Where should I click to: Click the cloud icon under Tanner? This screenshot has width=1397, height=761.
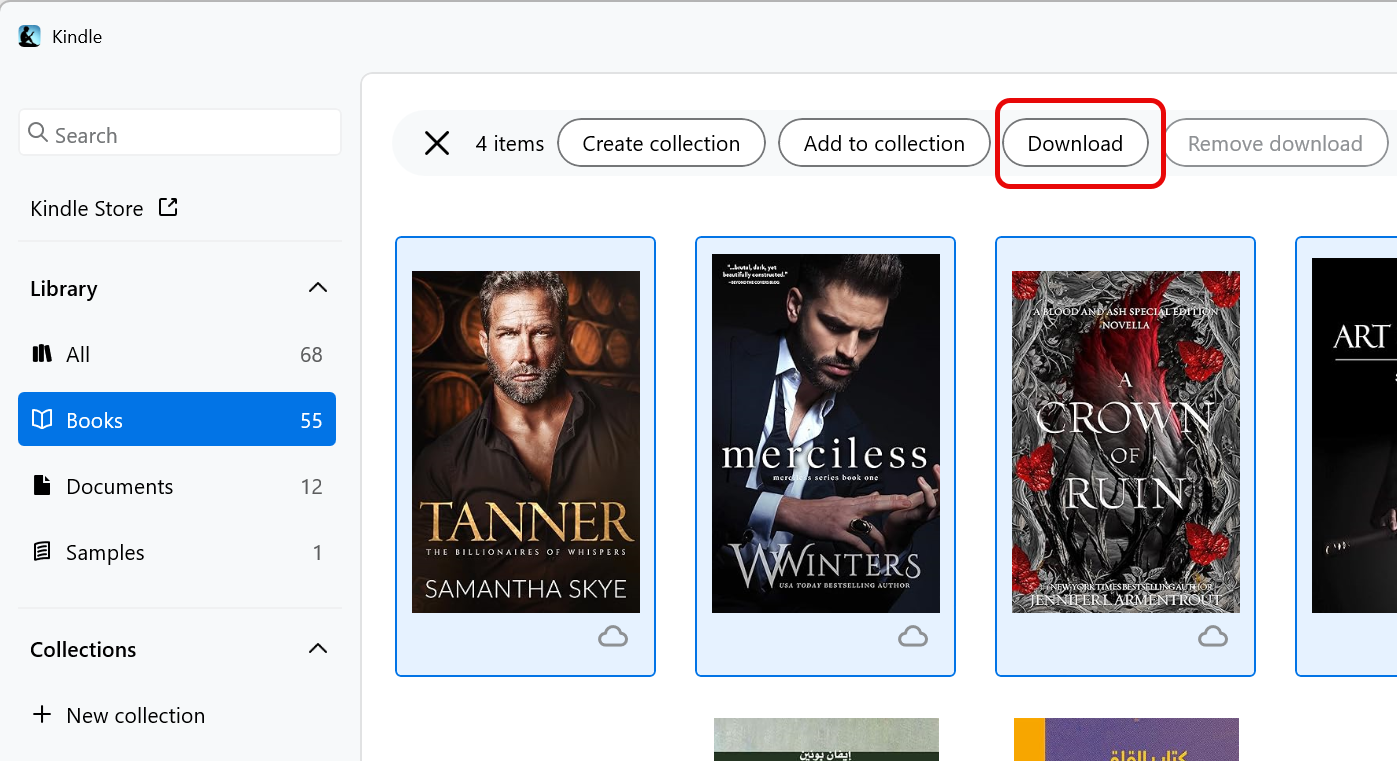coord(613,636)
